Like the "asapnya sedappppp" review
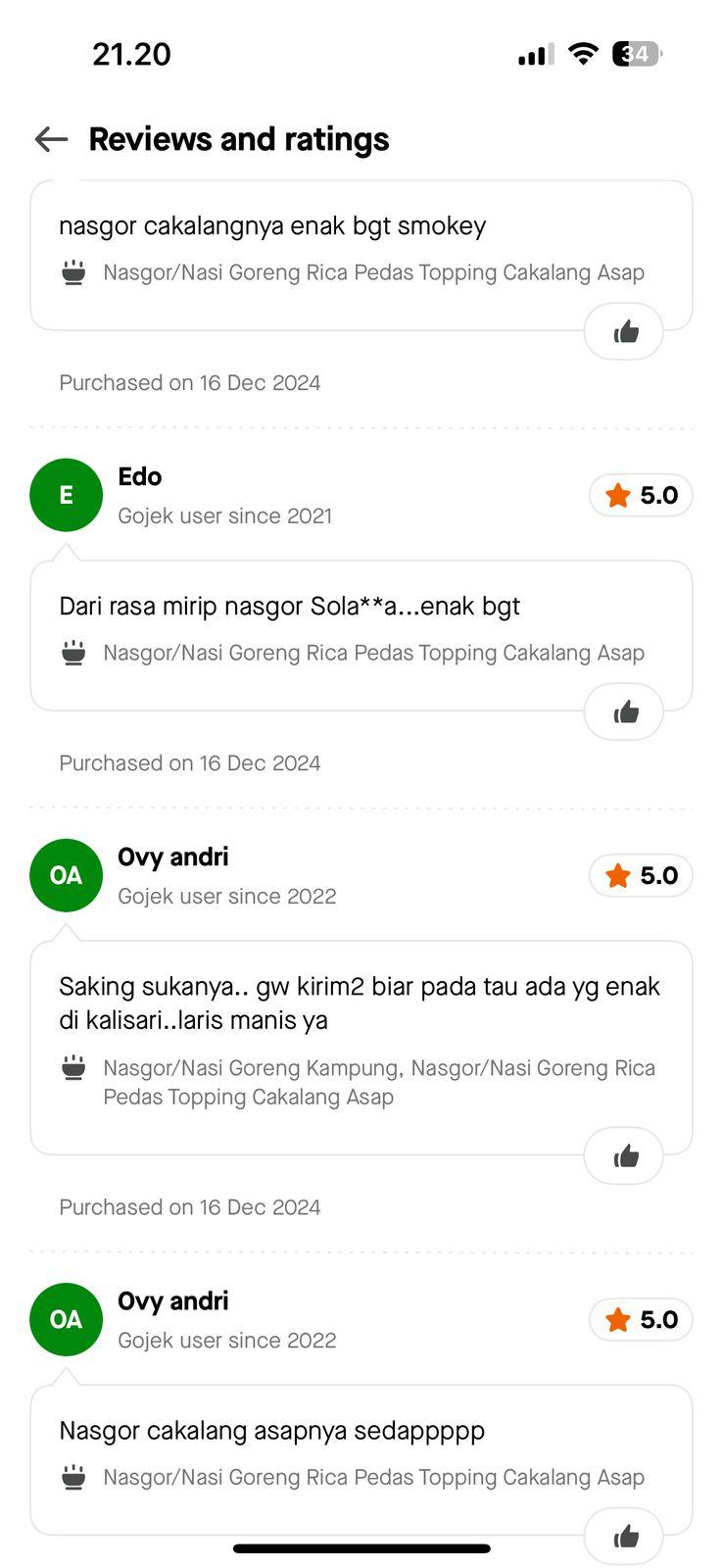 click(624, 1536)
